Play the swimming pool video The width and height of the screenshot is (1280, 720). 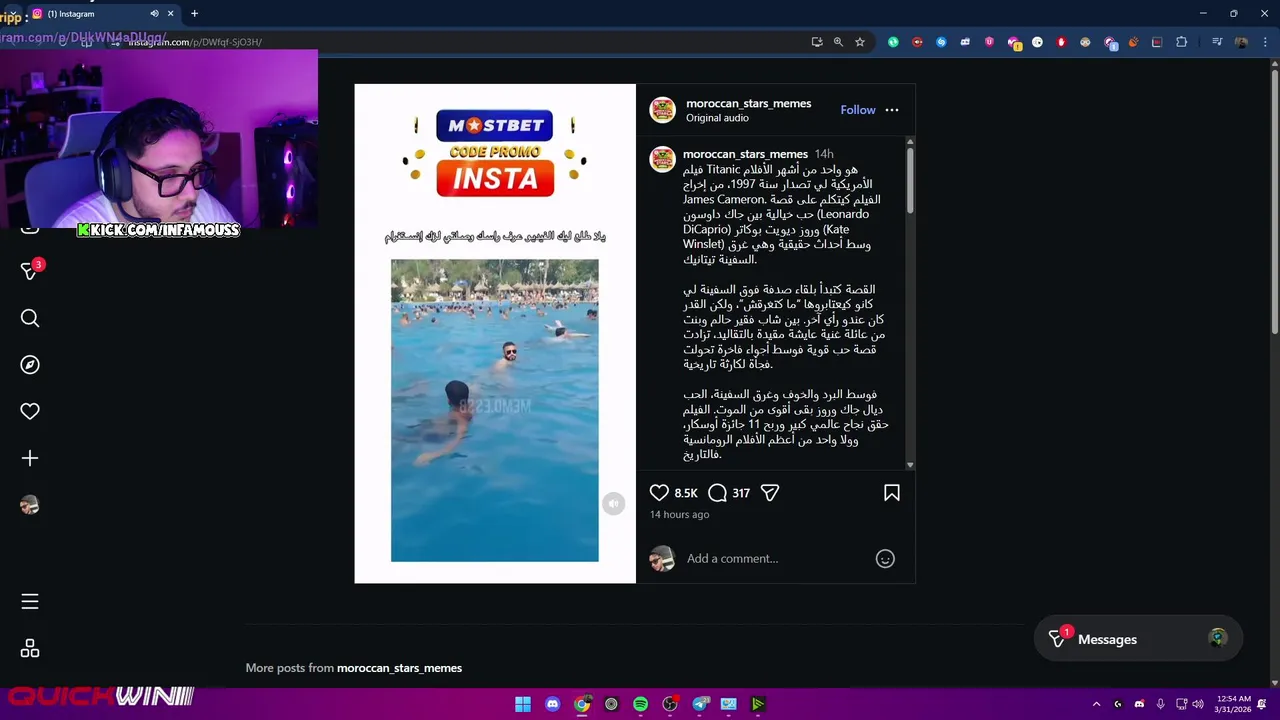495,410
